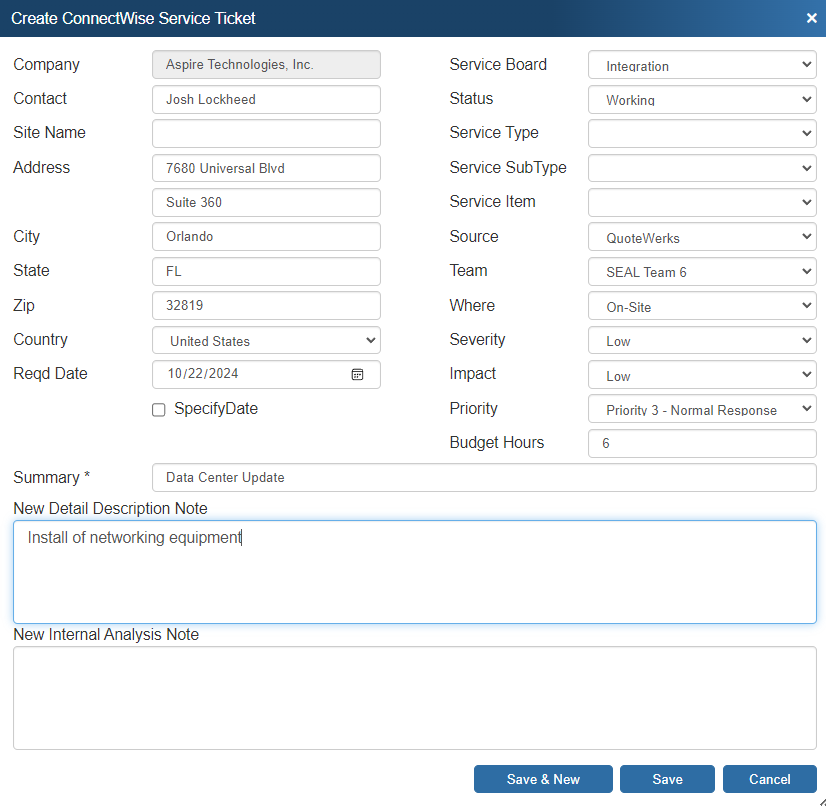Click inside the Budget Hours field
Image resolution: width=826 pixels, height=806 pixels.
click(700, 443)
